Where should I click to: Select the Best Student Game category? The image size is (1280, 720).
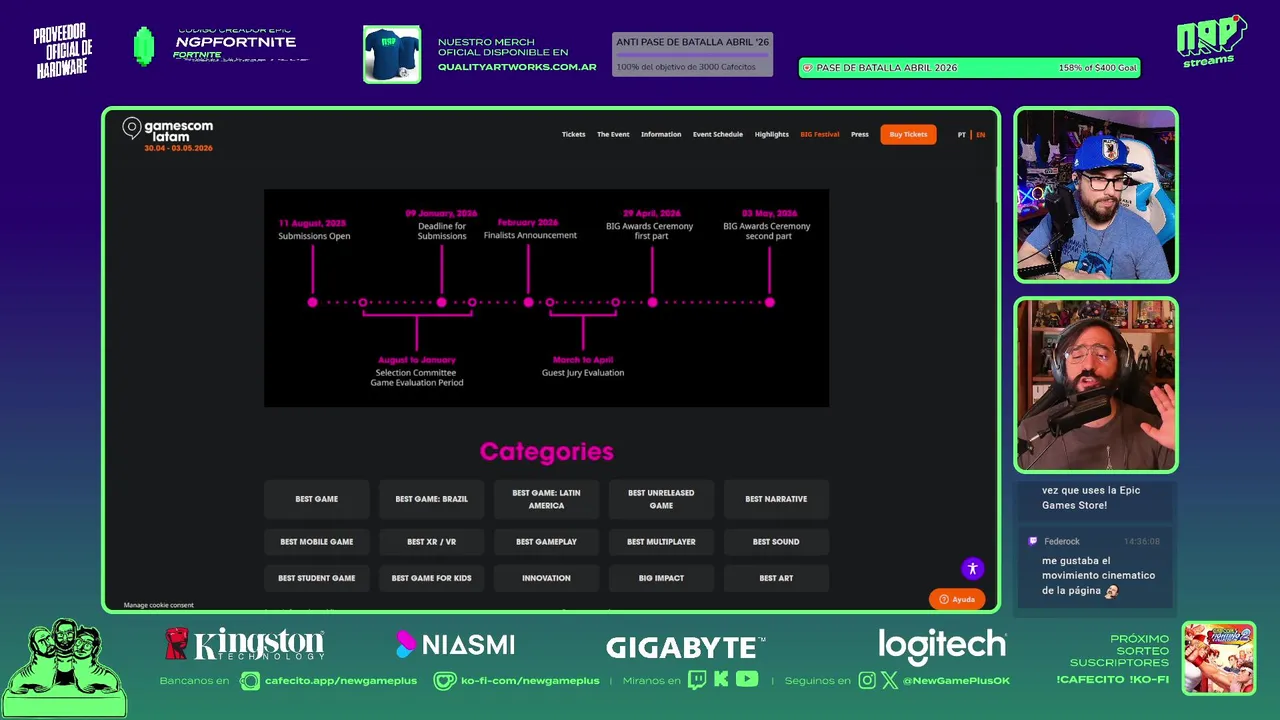click(x=316, y=578)
